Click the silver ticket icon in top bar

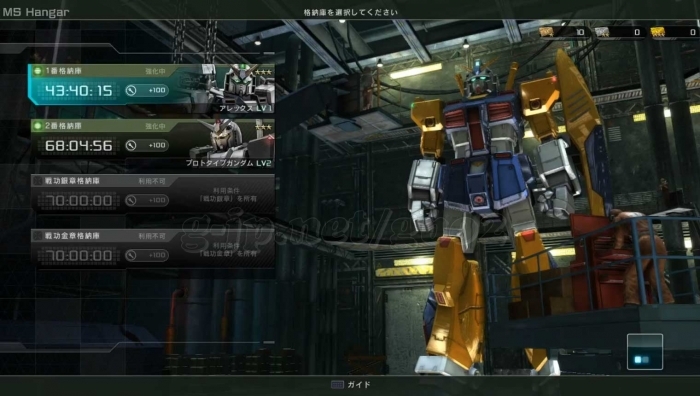click(602, 32)
